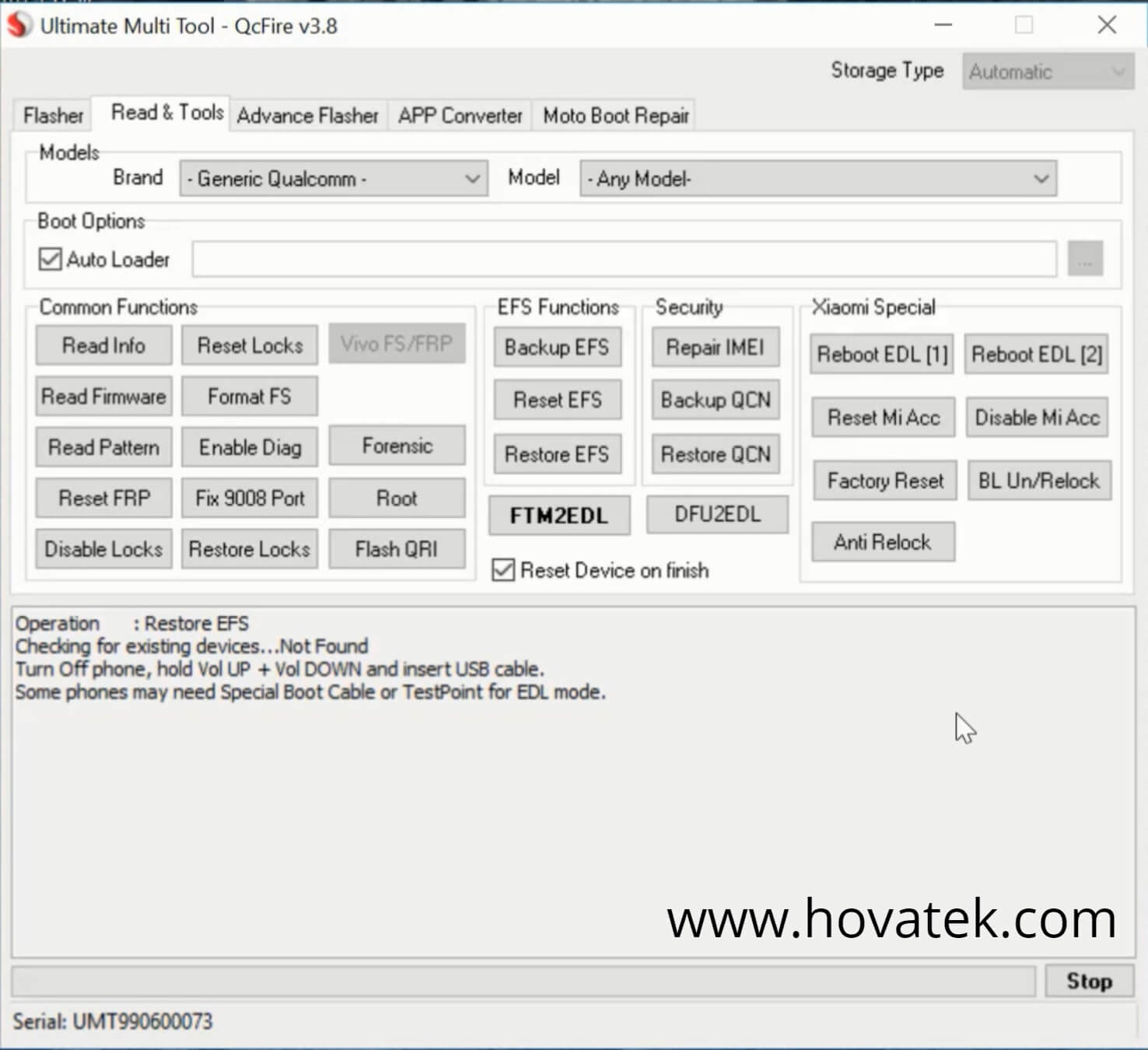Click the Reset EFS button
The width and height of the screenshot is (1148, 1050).
(x=557, y=400)
